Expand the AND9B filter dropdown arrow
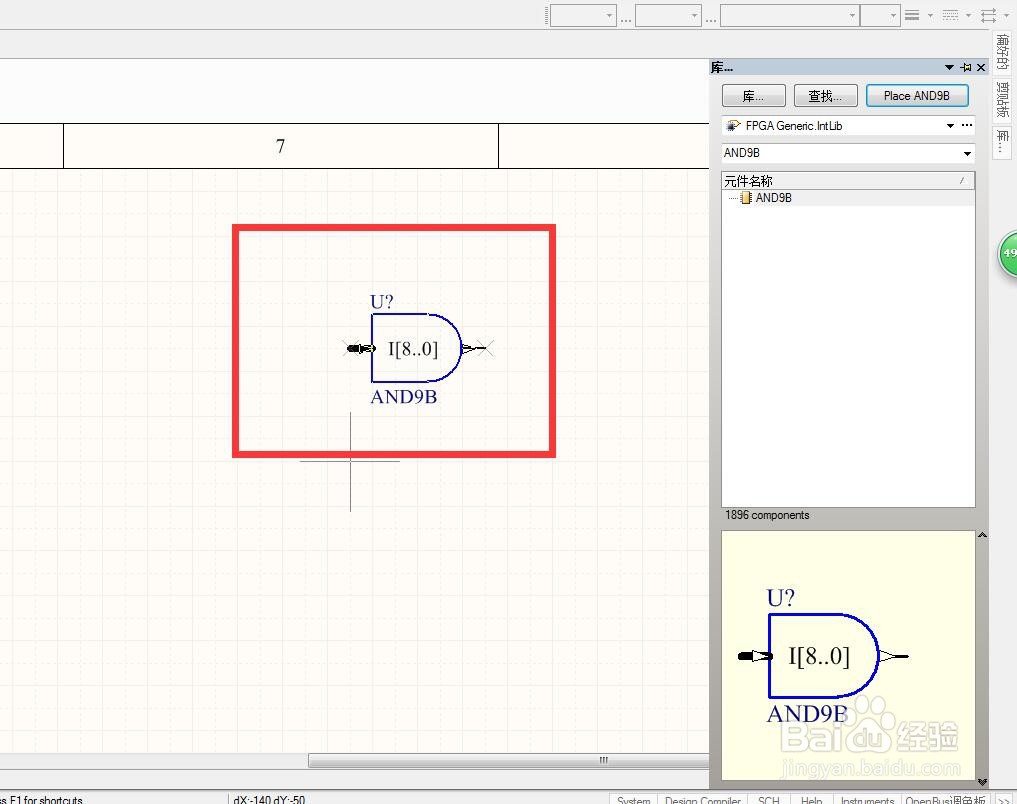The height and width of the screenshot is (804, 1017). coord(967,154)
